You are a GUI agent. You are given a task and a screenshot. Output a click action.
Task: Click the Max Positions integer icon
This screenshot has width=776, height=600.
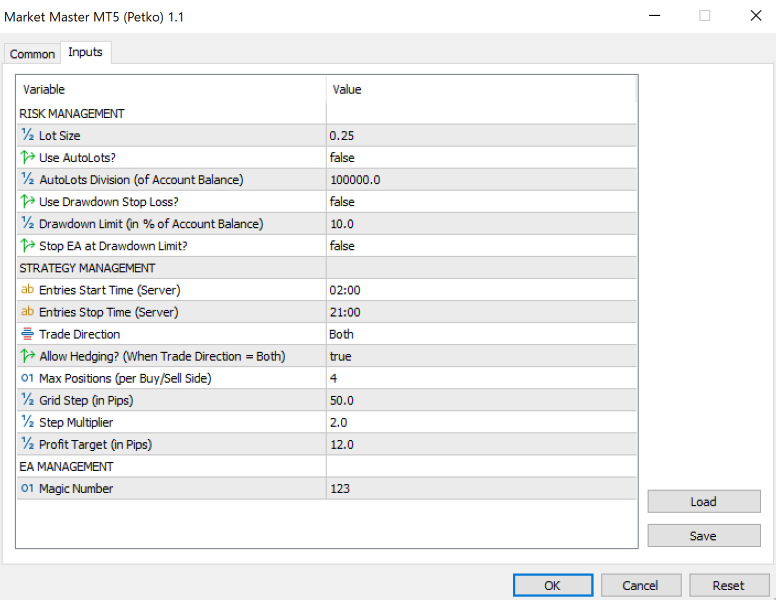tap(27, 378)
